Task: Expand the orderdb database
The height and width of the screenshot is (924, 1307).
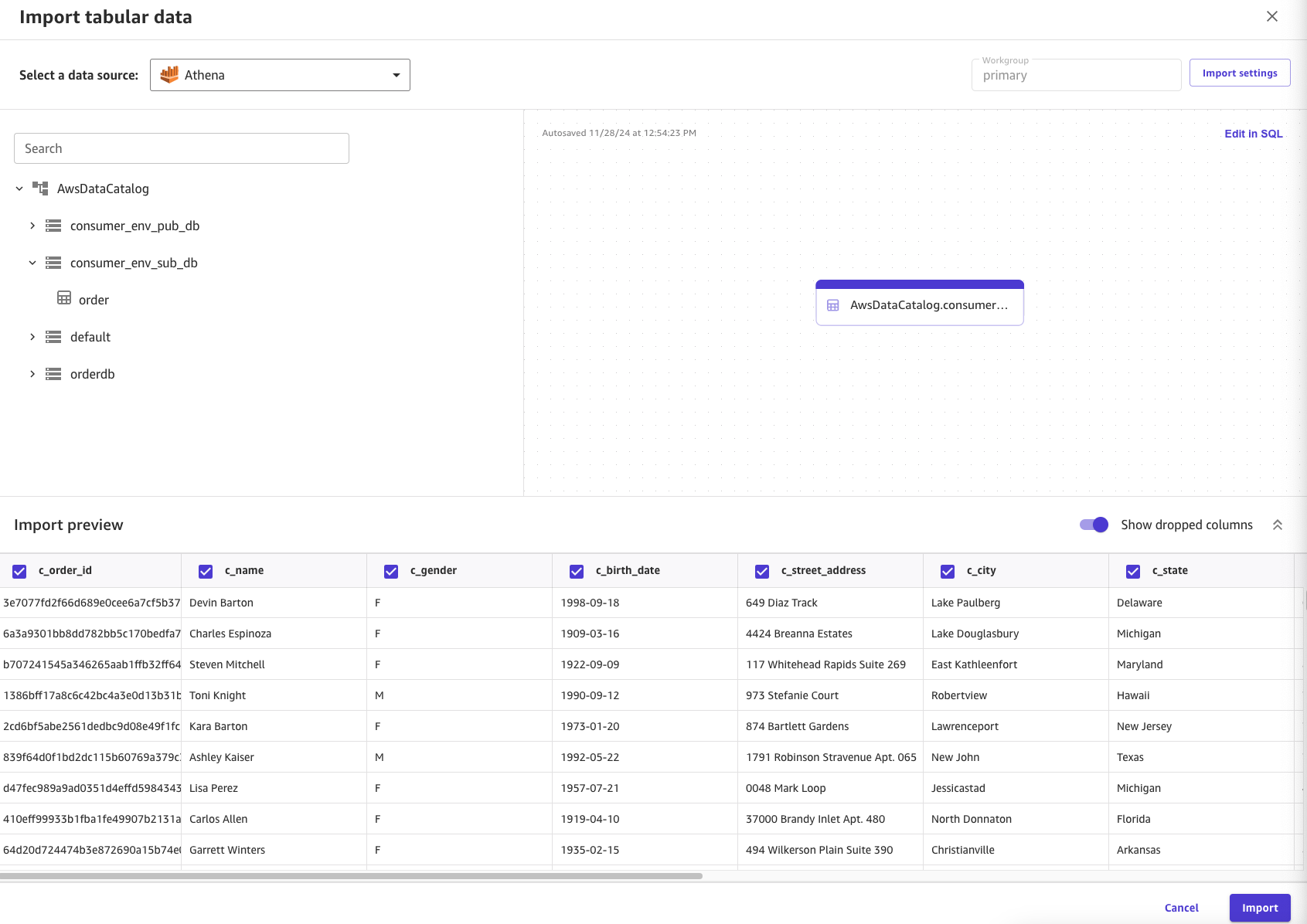Action: tap(32, 374)
